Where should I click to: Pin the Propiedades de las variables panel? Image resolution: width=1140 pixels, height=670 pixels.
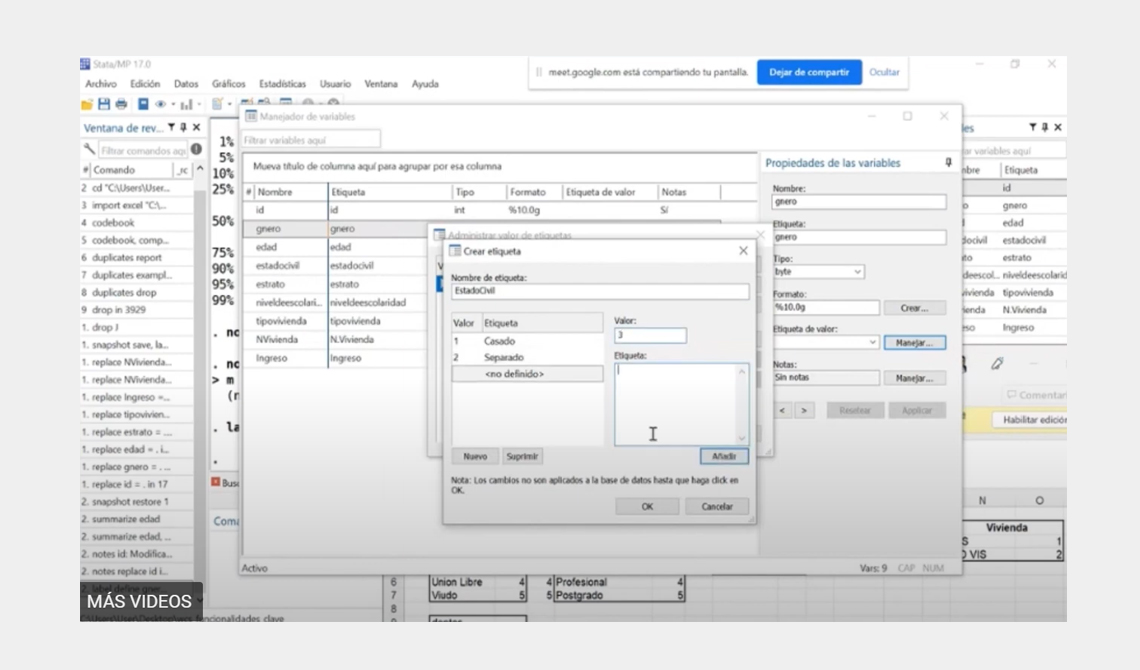click(948, 163)
